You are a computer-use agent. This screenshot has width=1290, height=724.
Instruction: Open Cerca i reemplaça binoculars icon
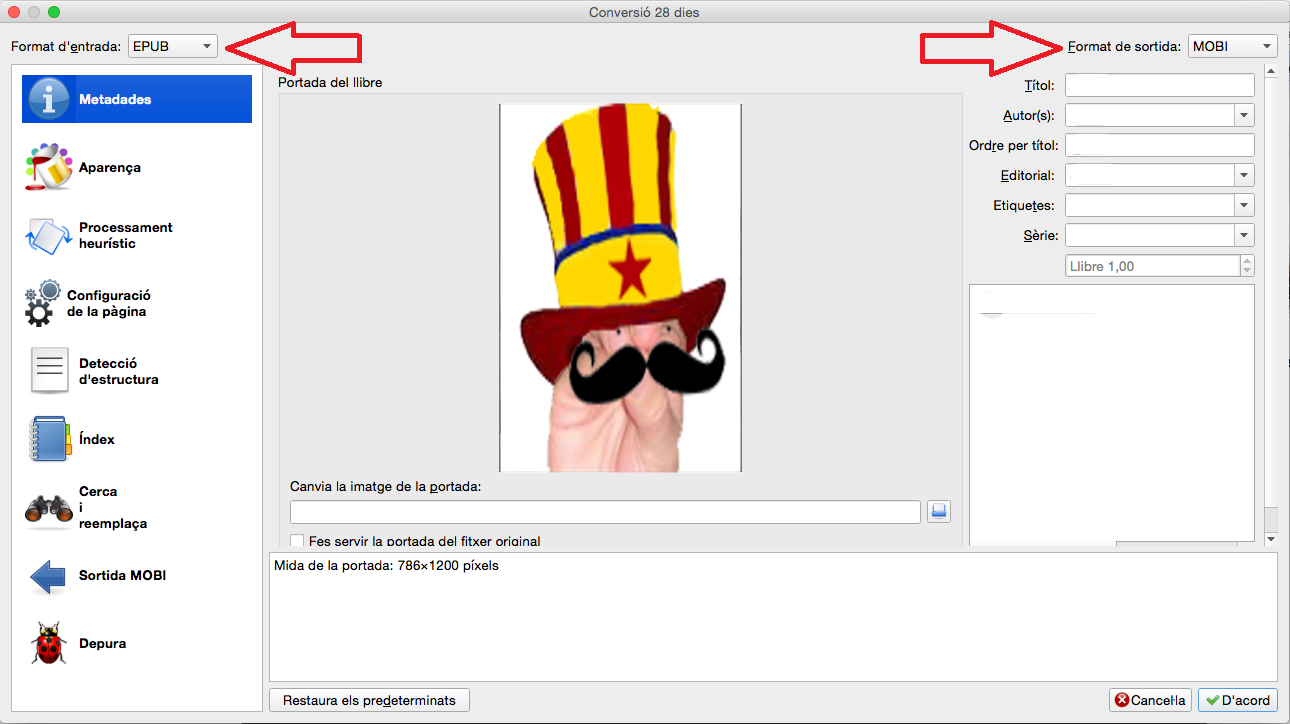point(48,508)
